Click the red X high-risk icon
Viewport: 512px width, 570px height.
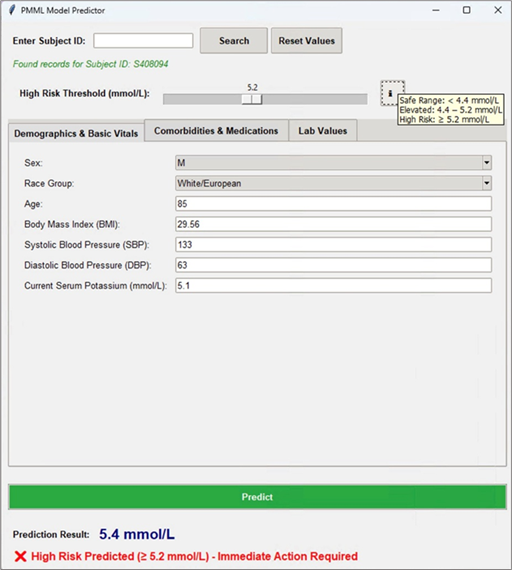pyautogui.click(x=20, y=556)
